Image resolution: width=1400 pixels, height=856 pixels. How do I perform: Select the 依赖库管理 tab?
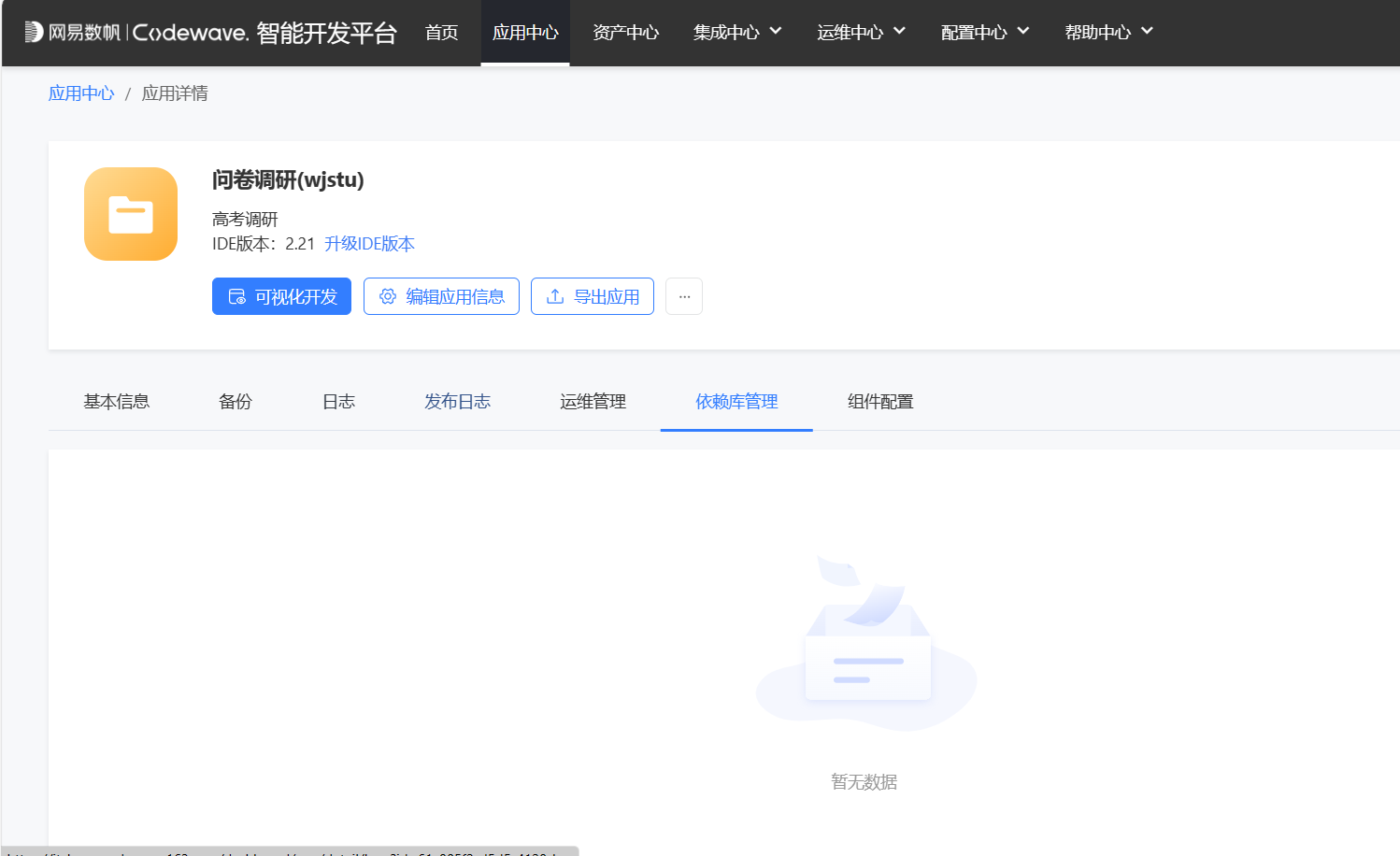pyautogui.click(x=736, y=402)
